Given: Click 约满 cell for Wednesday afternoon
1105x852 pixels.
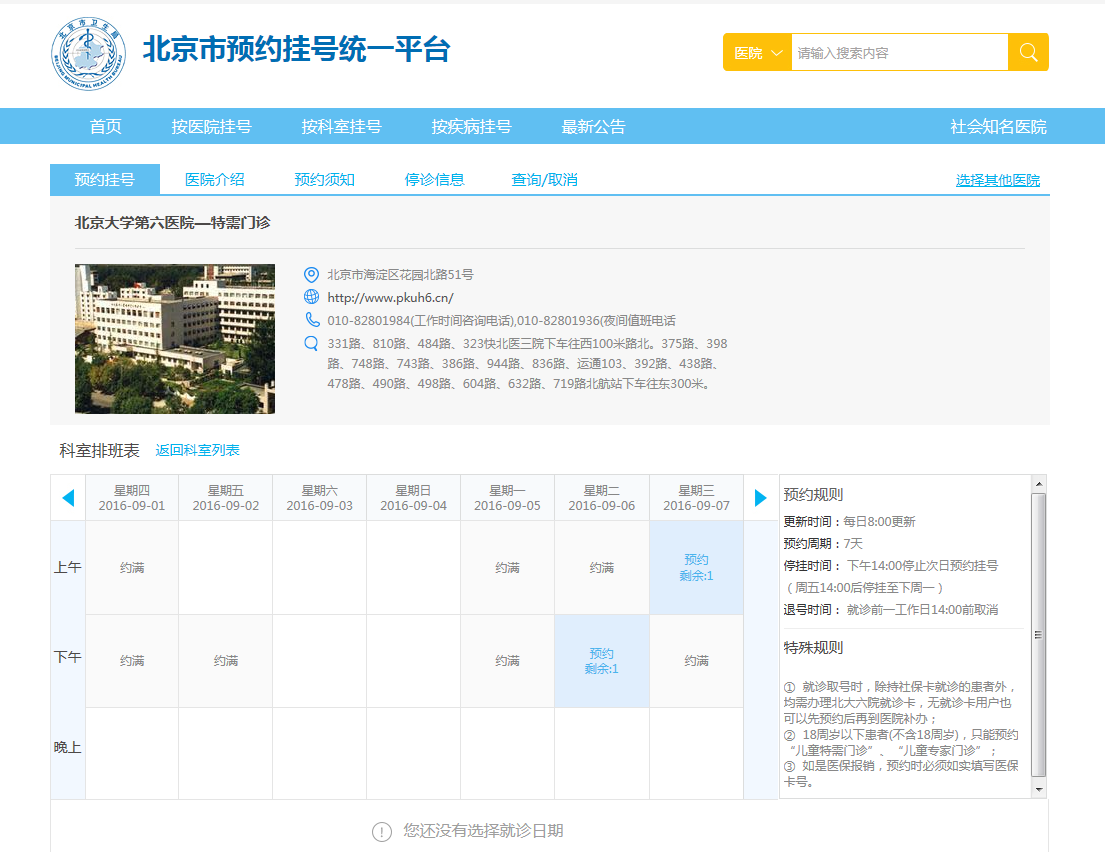Looking at the screenshot, I should (x=696, y=661).
